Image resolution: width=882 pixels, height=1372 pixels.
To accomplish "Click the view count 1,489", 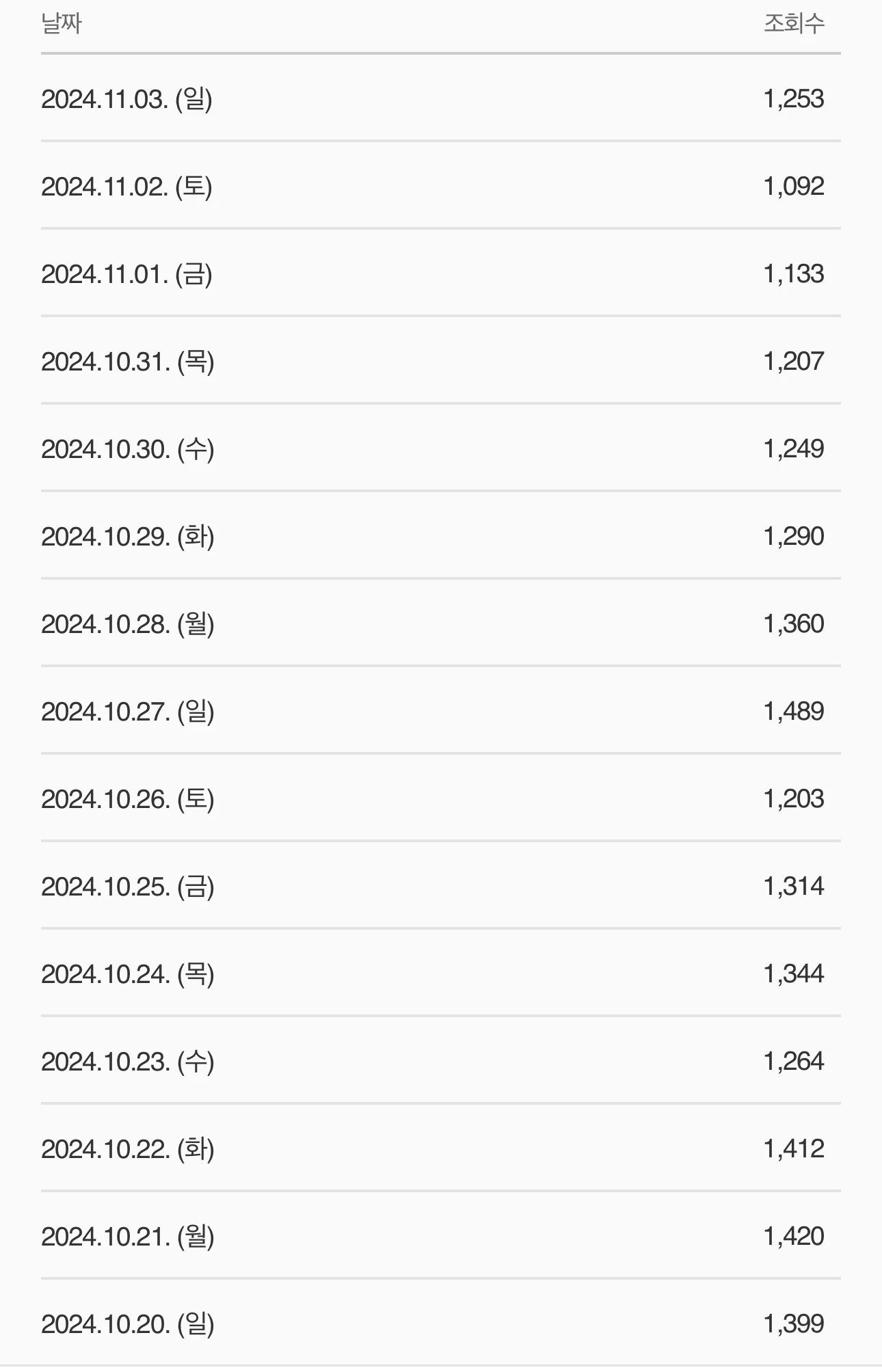I will click(x=794, y=712).
